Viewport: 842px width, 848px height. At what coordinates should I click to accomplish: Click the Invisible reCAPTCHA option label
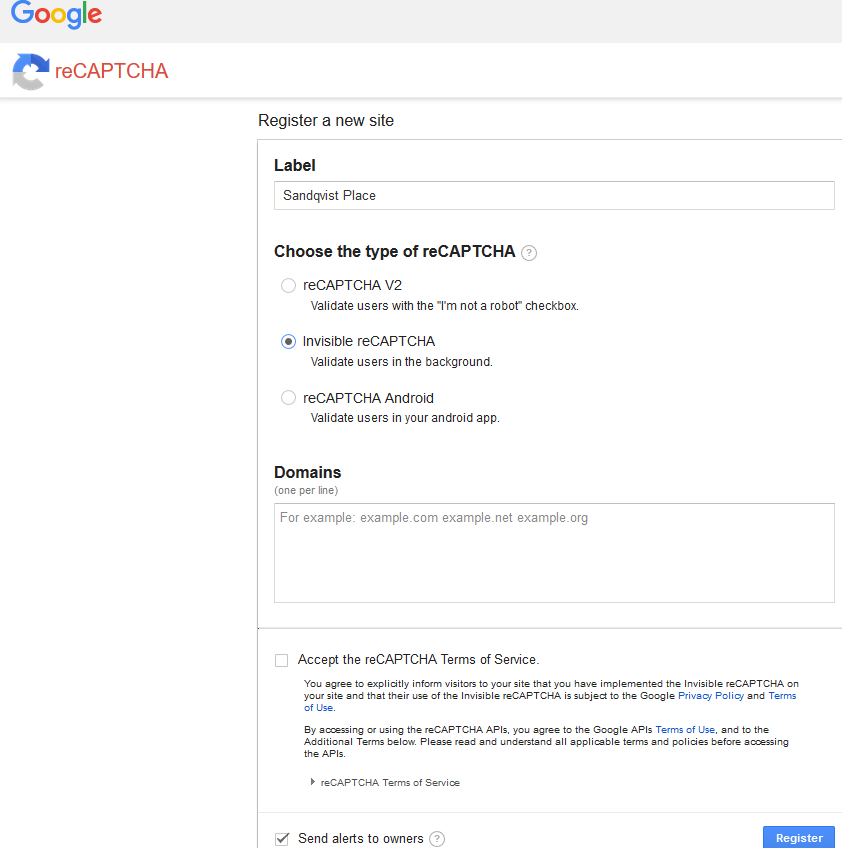coord(369,341)
